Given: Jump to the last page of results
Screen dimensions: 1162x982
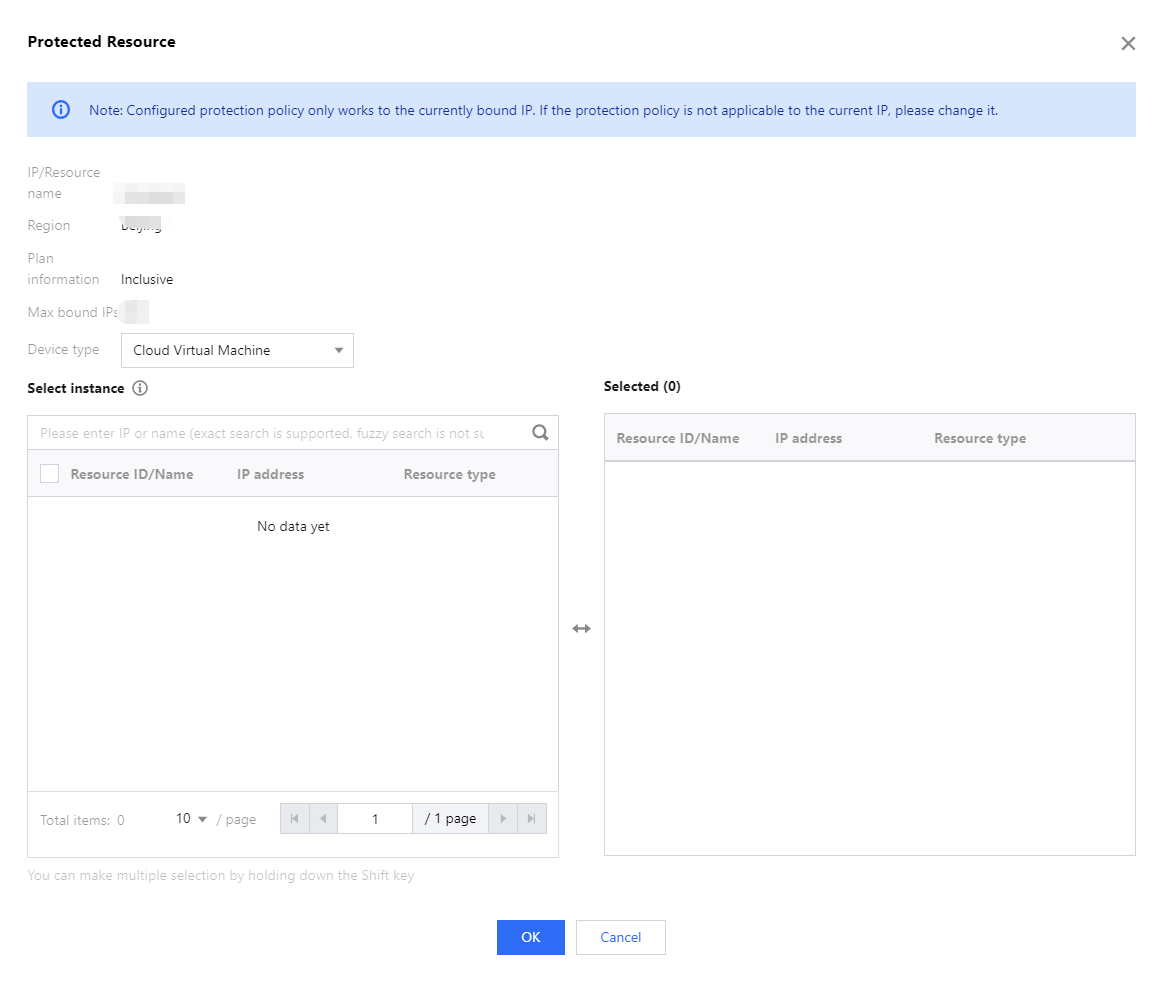Looking at the screenshot, I should coord(532,819).
